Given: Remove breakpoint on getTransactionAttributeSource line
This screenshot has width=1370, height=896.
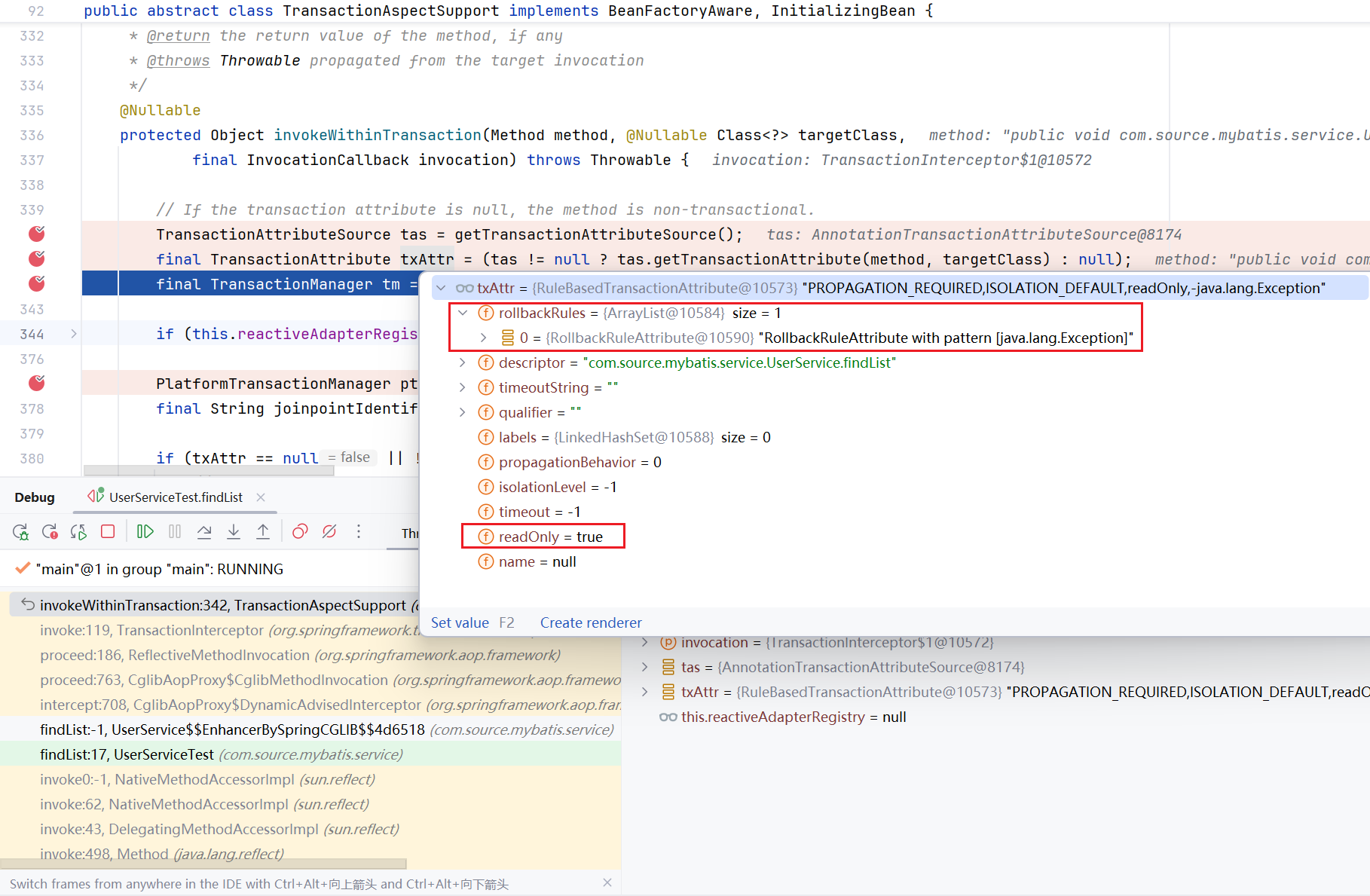Looking at the screenshot, I should click(x=36, y=234).
